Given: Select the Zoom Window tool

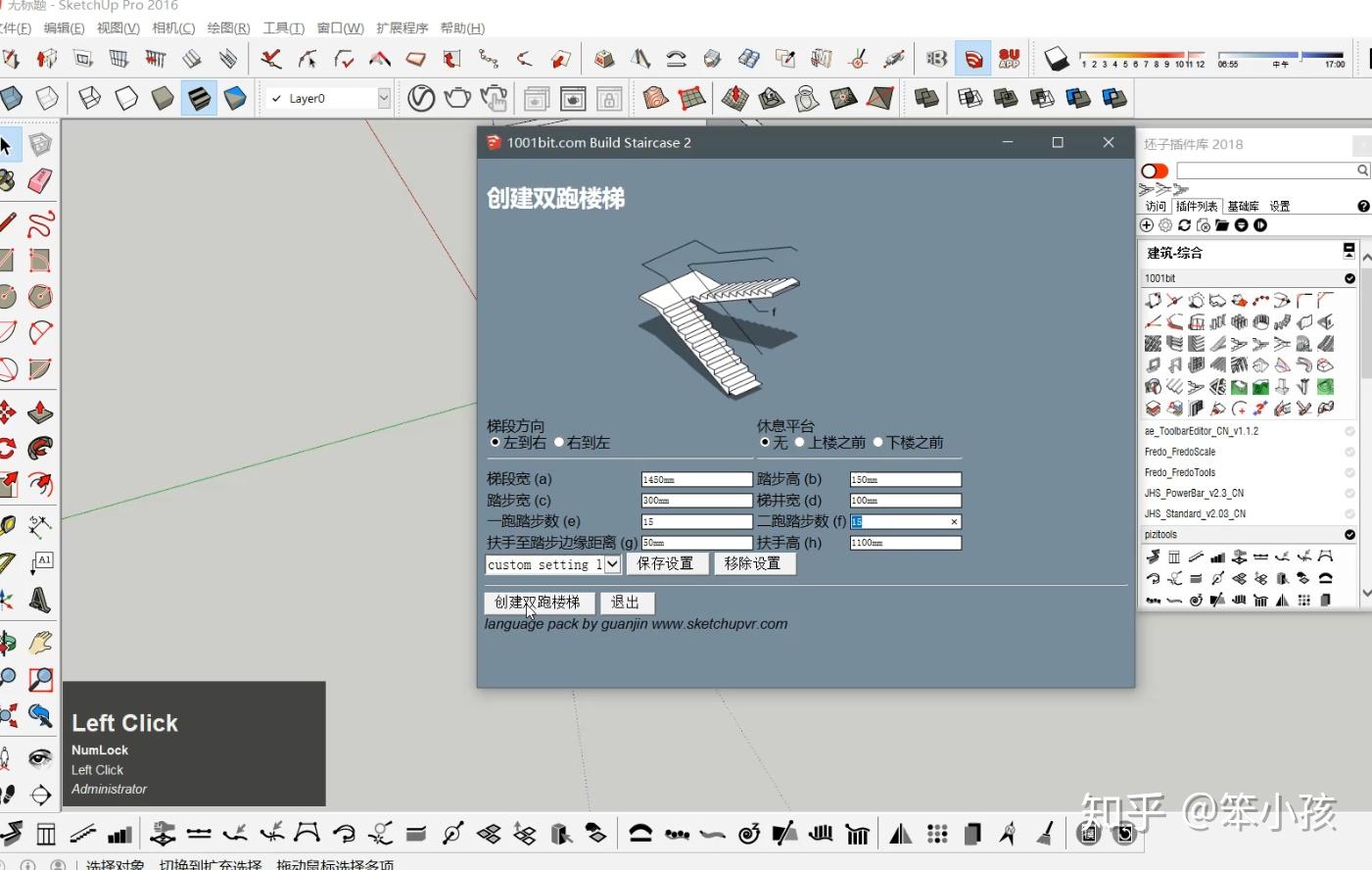Looking at the screenshot, I should [39, 679].
